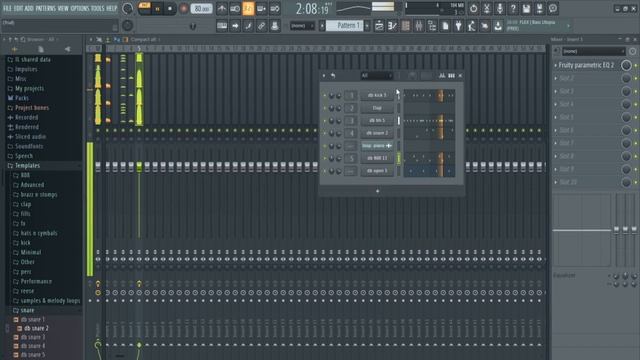Open the channel rack All filter dropdown
This screenshot has height=360, width=640.
376,76
